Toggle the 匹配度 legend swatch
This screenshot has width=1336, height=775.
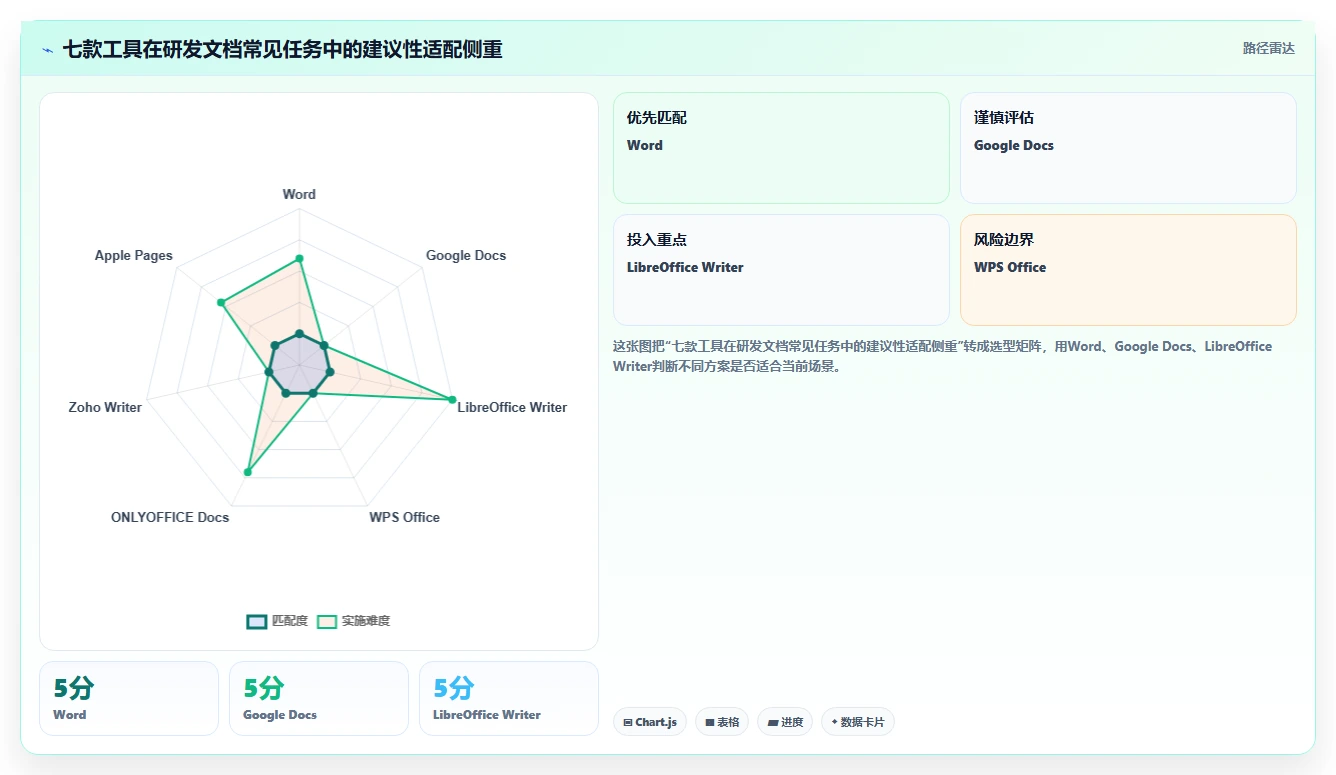click(257, 621)
